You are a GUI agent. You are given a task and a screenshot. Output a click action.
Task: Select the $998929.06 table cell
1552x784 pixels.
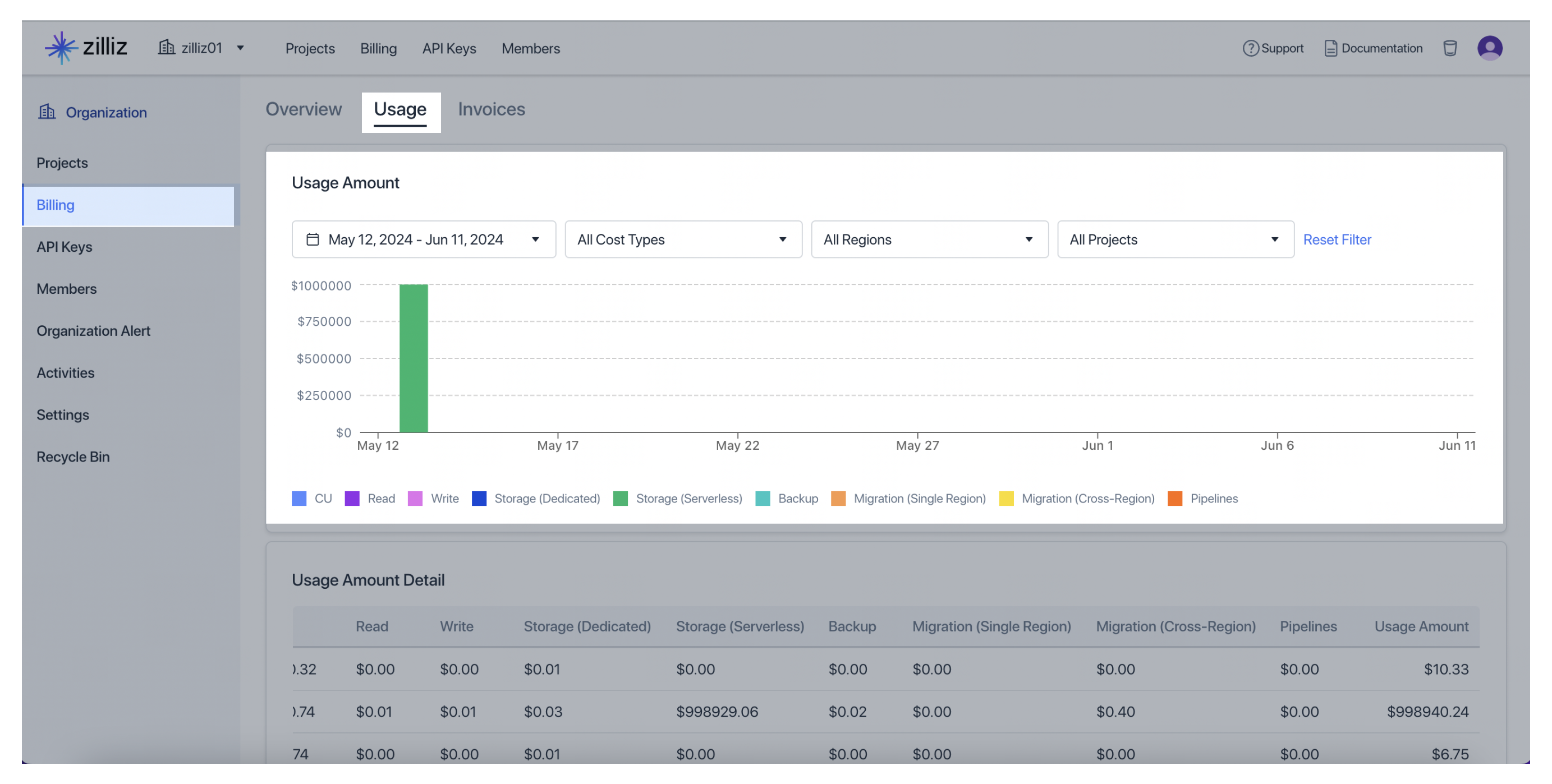tap(717, 711)
